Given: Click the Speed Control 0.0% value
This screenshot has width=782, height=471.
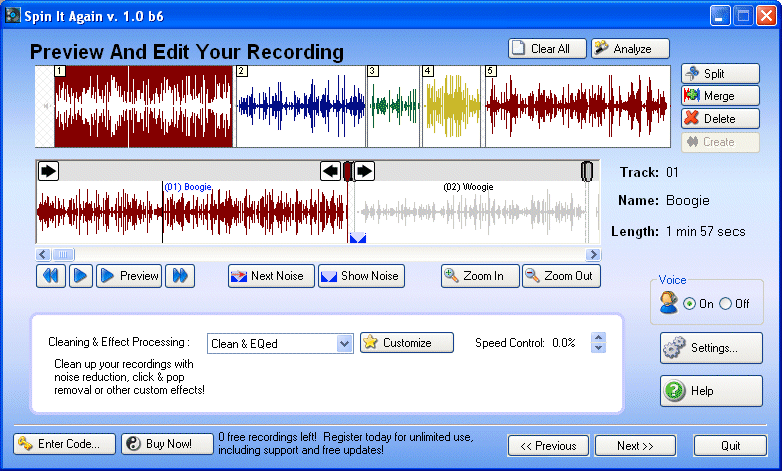Looking at the screenshot, I should (x=564, y=343).
